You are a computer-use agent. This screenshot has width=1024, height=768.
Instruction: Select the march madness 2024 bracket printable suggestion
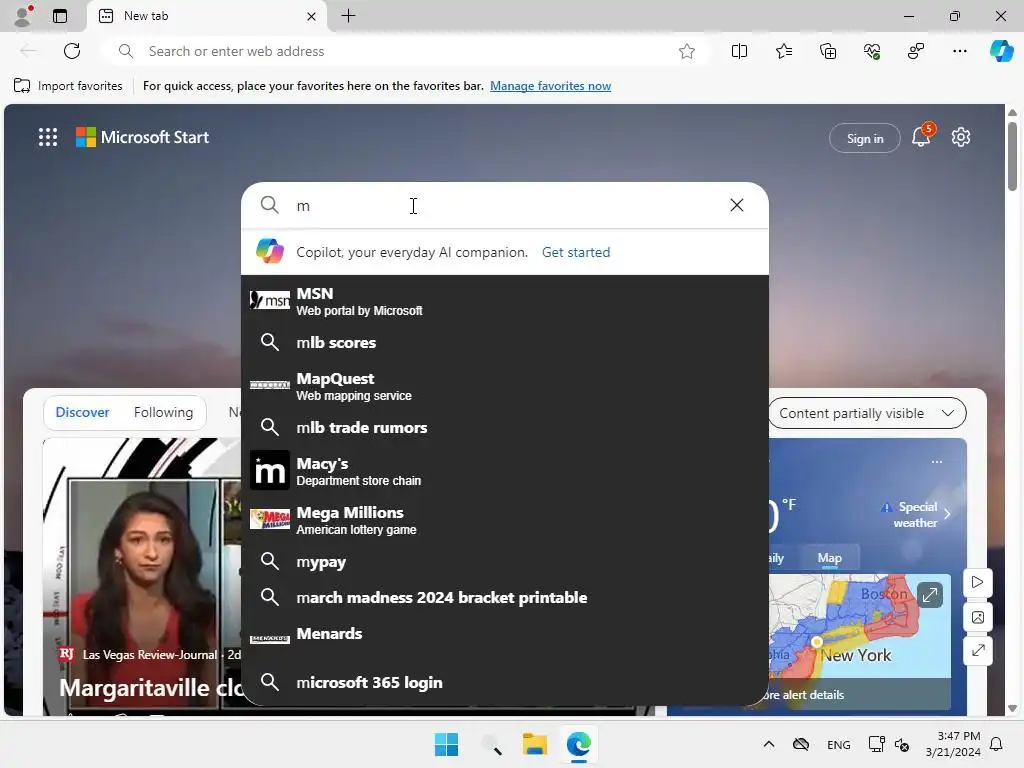505,597
